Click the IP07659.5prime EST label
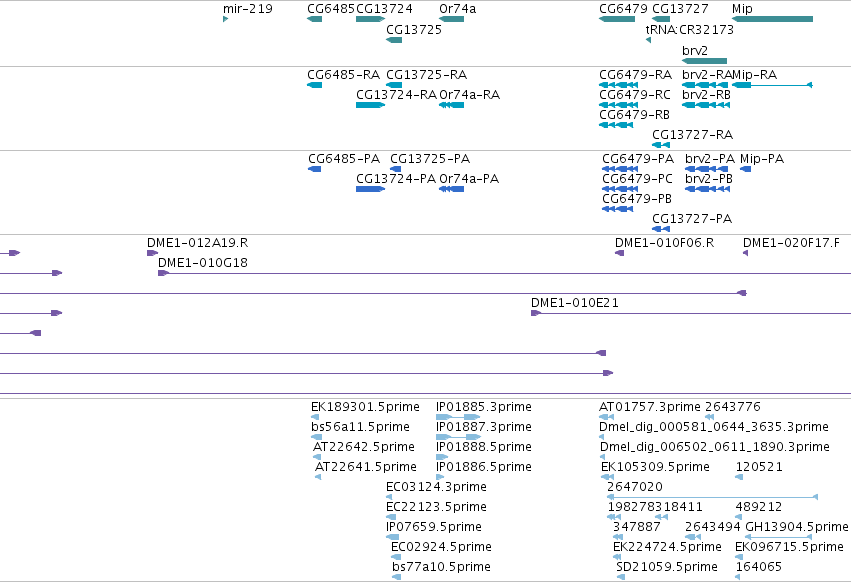851x582 pixels. (434, 527)
